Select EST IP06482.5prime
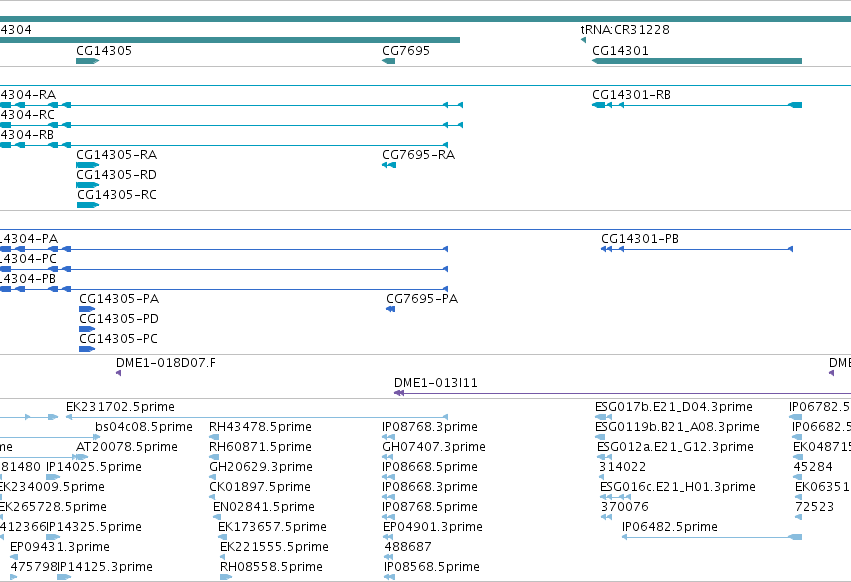The height and width of the screenshot is (582, 851). tap(669, 527)
